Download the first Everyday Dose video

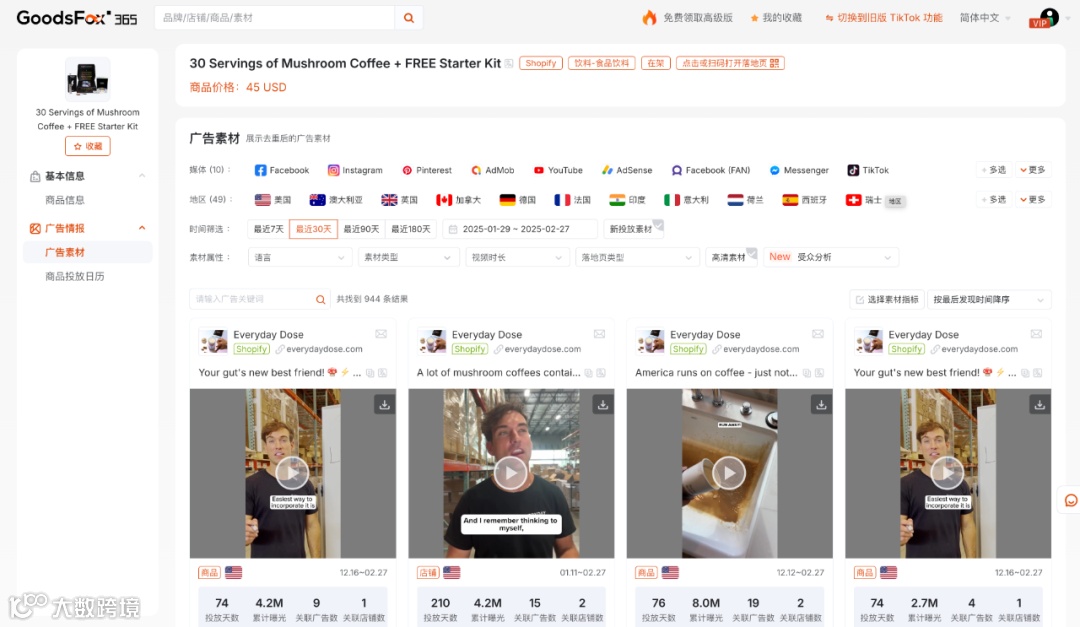[x=384, y=404]
